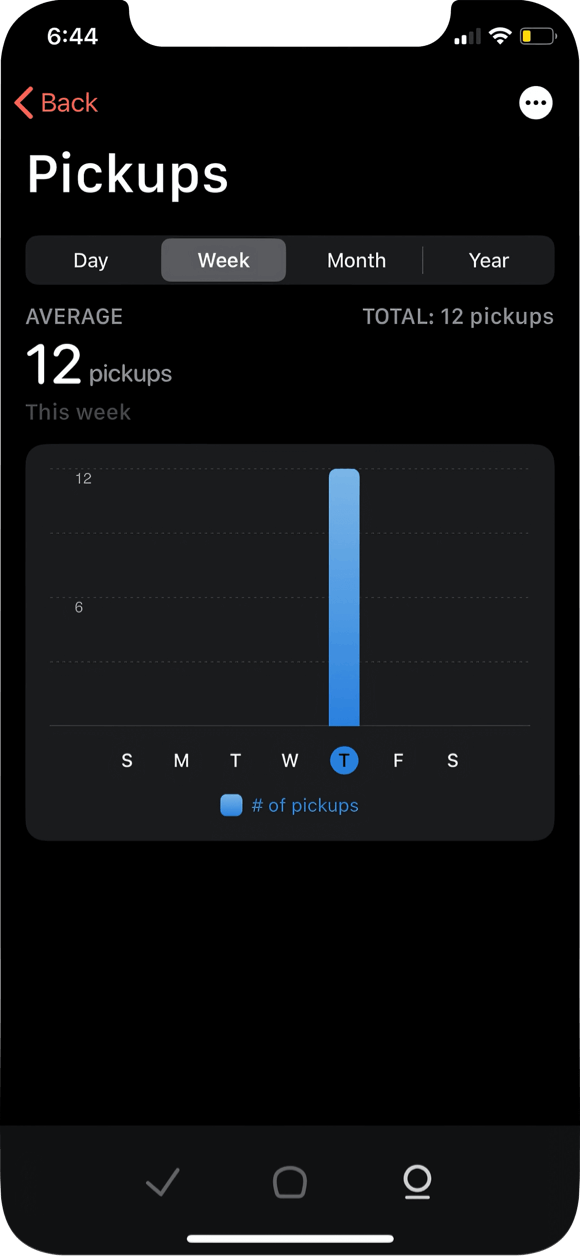This screenshot has height=1256, width=580.
Task: Select the highlighted Thursday day marker
Action: [x=344, y=761]
